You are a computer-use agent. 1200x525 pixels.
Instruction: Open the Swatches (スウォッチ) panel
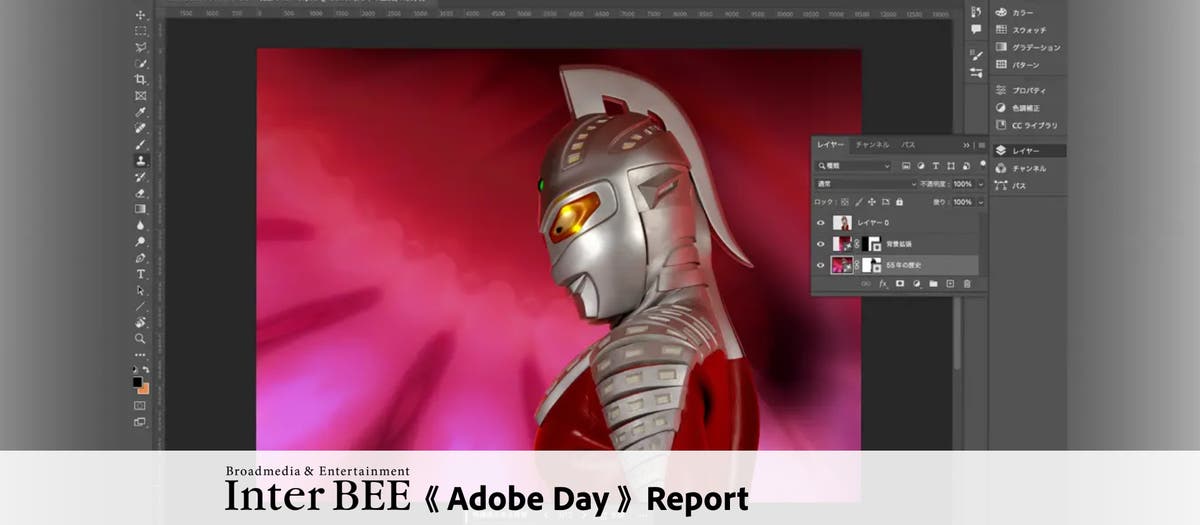point(1021,30)
